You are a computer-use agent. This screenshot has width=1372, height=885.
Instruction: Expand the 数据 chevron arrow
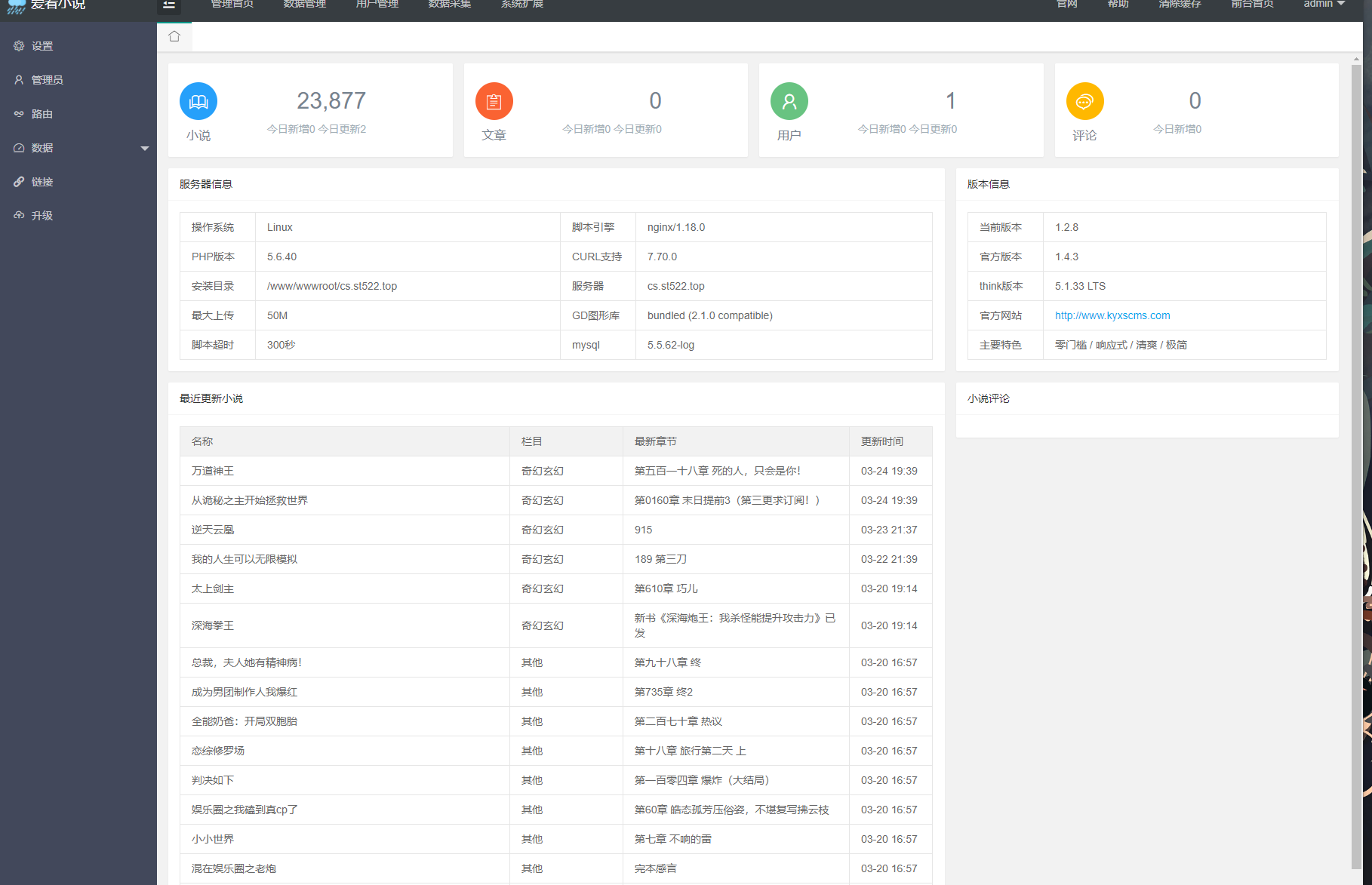pos(144,148)
